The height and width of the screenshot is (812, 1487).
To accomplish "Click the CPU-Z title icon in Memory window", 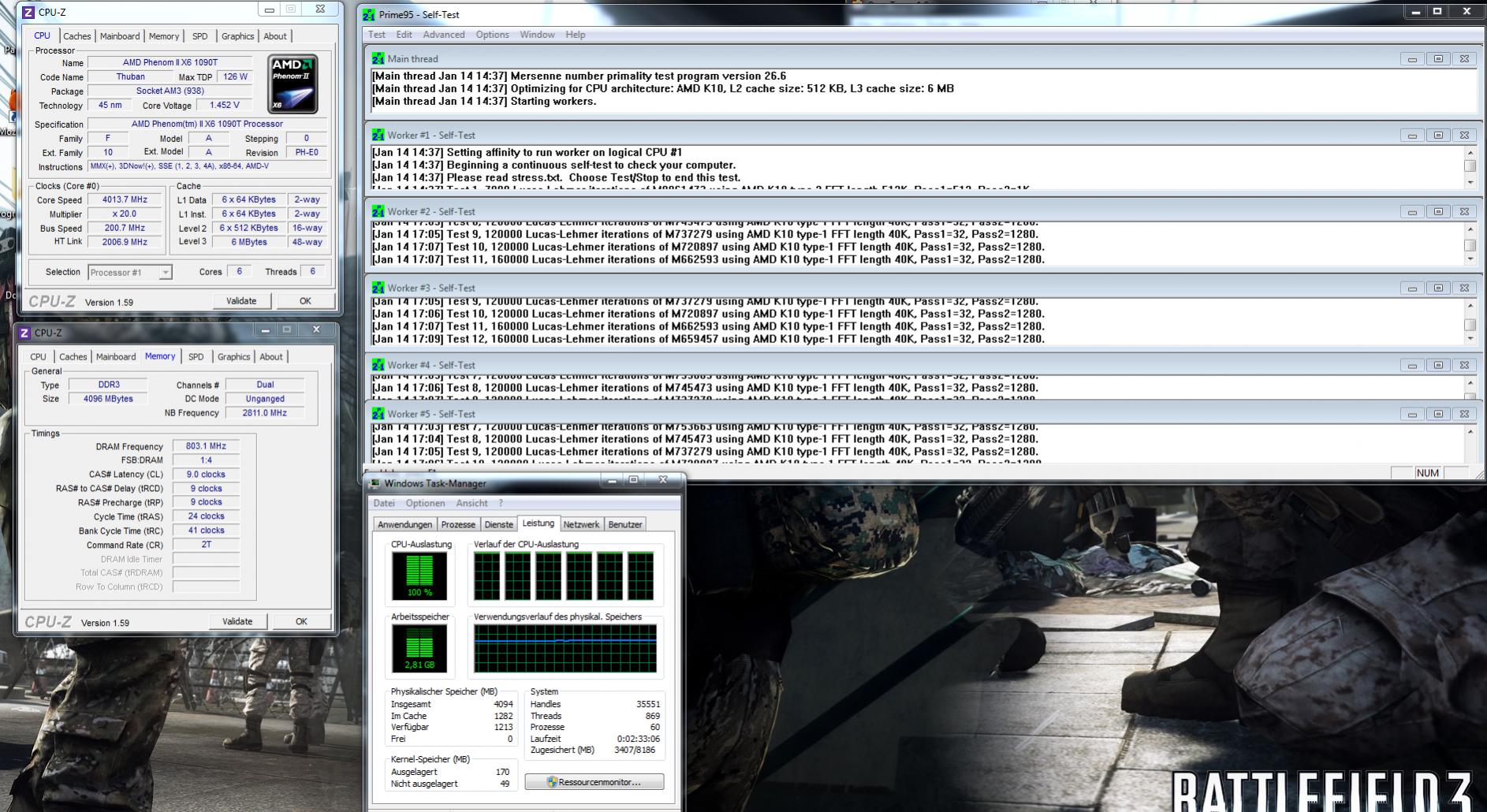I will 24,333.
